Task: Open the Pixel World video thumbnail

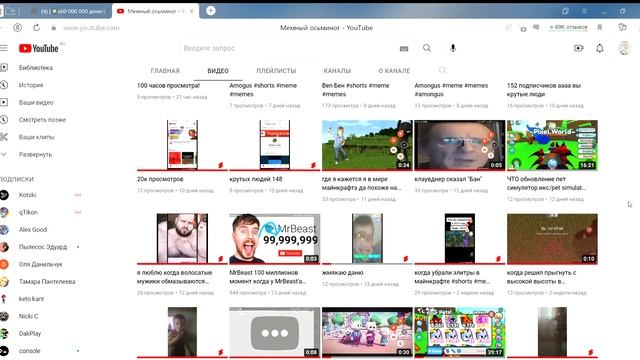Action: 552,145
